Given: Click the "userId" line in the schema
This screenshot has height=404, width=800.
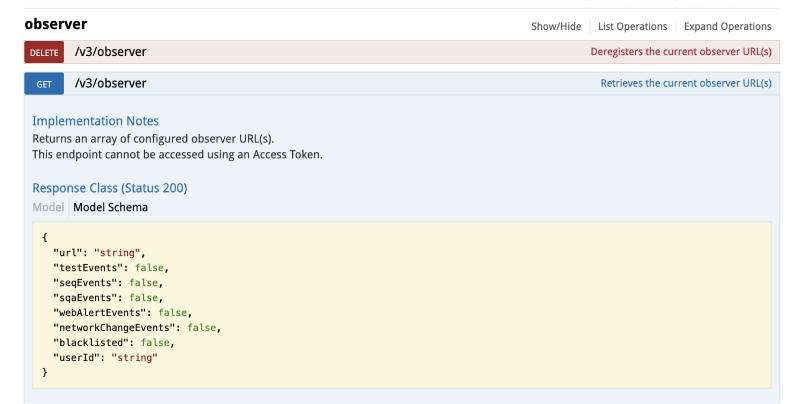Looking at the screenshot, I should [x=105, y=357].
